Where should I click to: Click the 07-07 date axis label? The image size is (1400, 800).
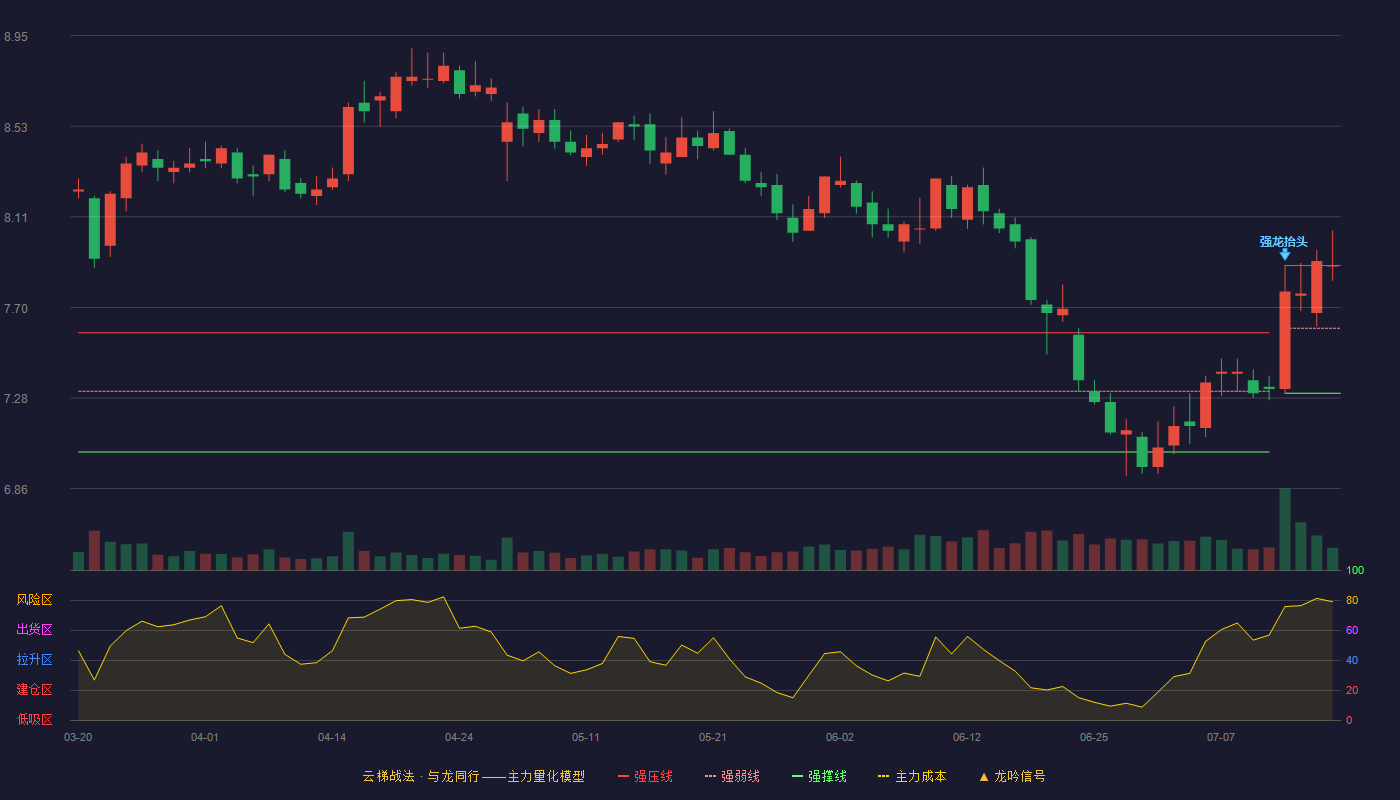point(1221,737)
